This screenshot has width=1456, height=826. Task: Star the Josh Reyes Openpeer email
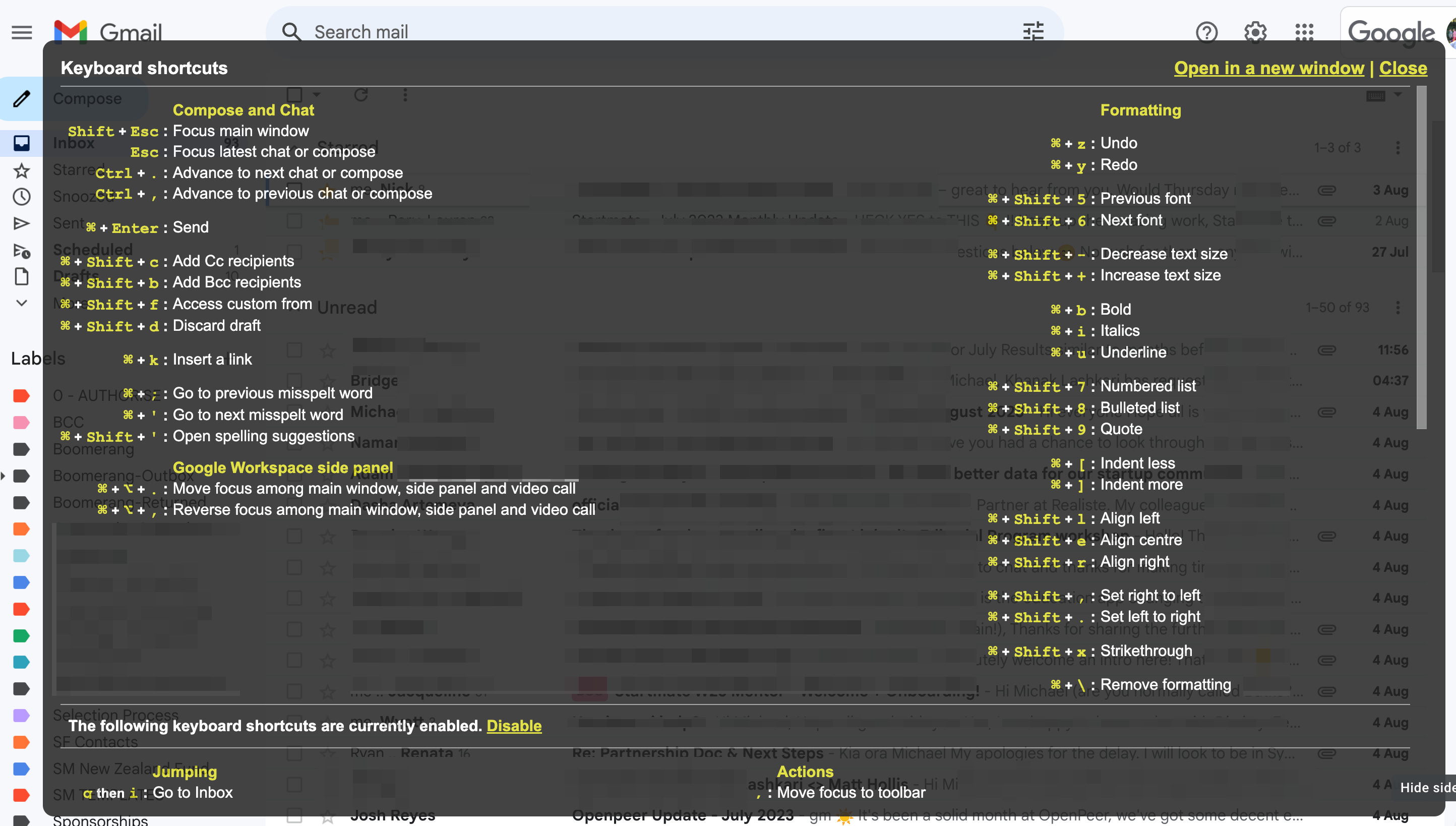pos(327,817)
